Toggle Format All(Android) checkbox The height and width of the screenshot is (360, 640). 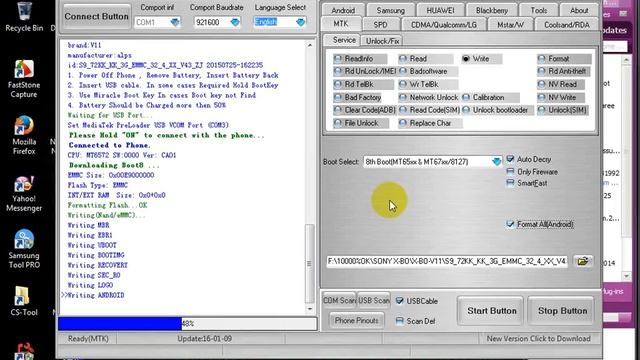pyautogui.click(x=510, y=224)
